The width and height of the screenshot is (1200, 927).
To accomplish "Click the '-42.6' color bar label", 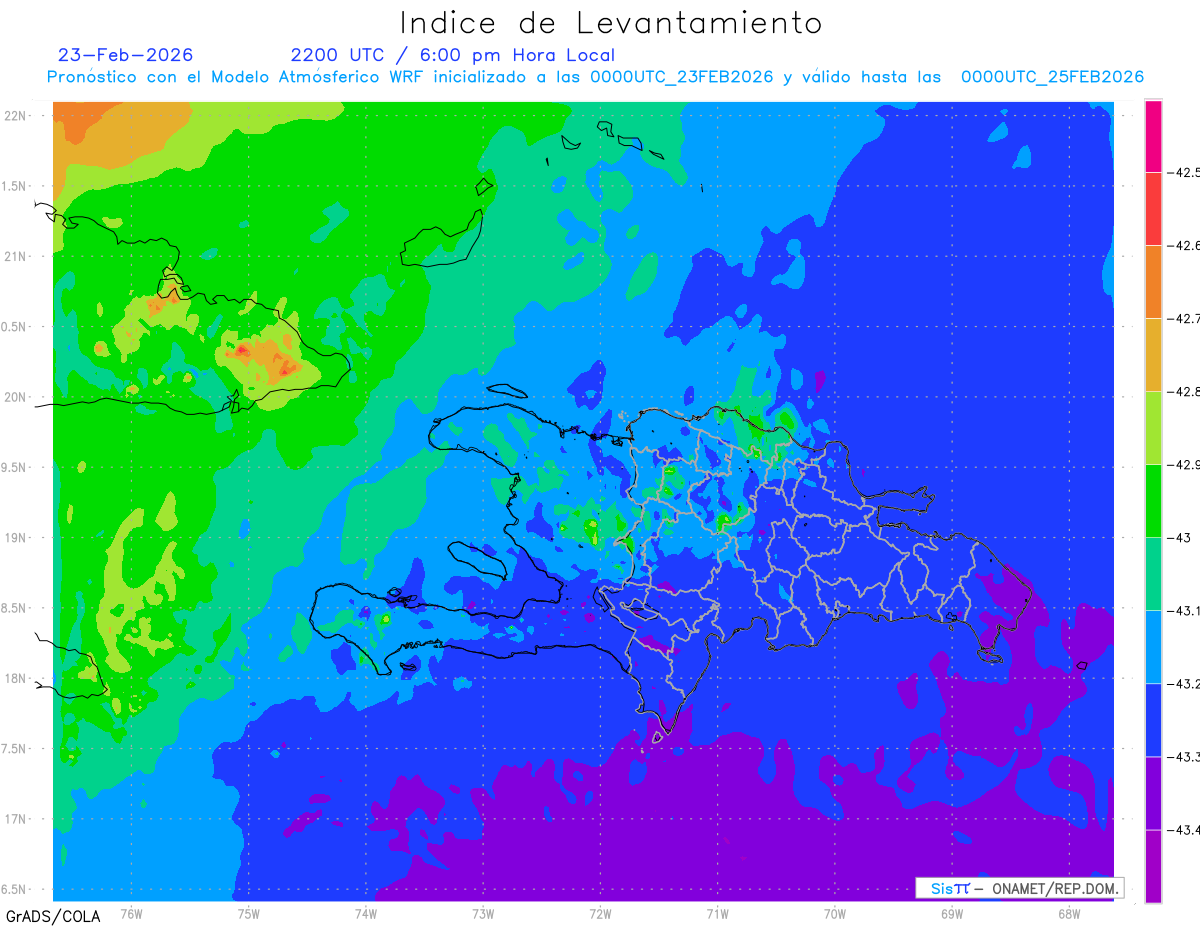I will [1186, 245].
